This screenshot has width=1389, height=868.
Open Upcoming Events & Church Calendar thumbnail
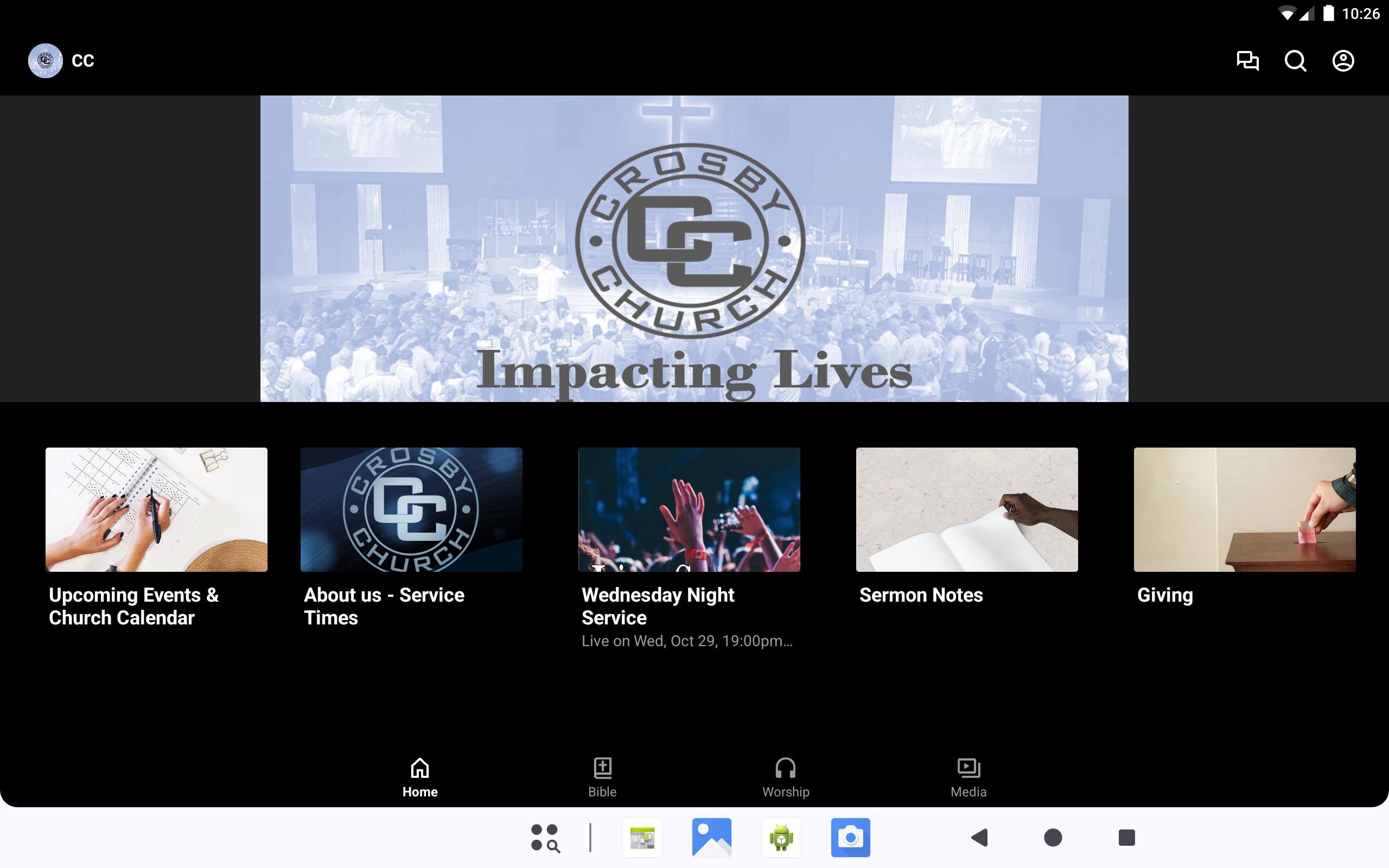pos(156,509)
